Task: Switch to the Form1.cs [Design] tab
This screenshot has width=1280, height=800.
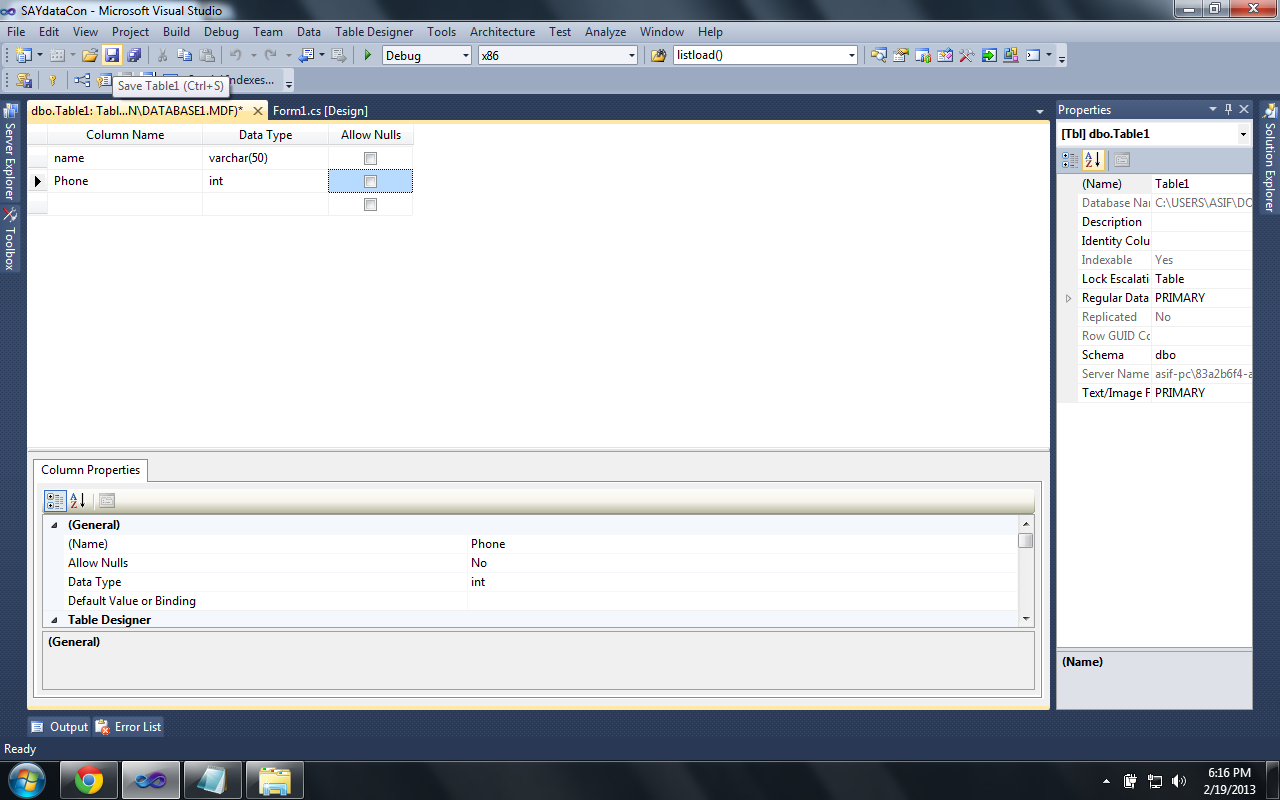Action: pos(320,111)
